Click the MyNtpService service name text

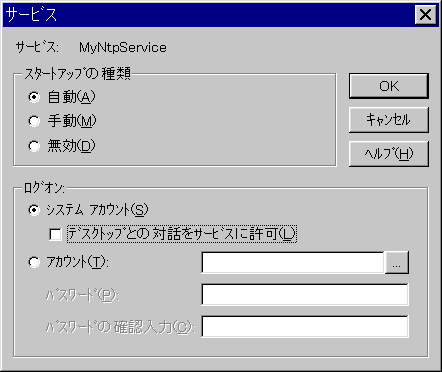tap(123, 48)
